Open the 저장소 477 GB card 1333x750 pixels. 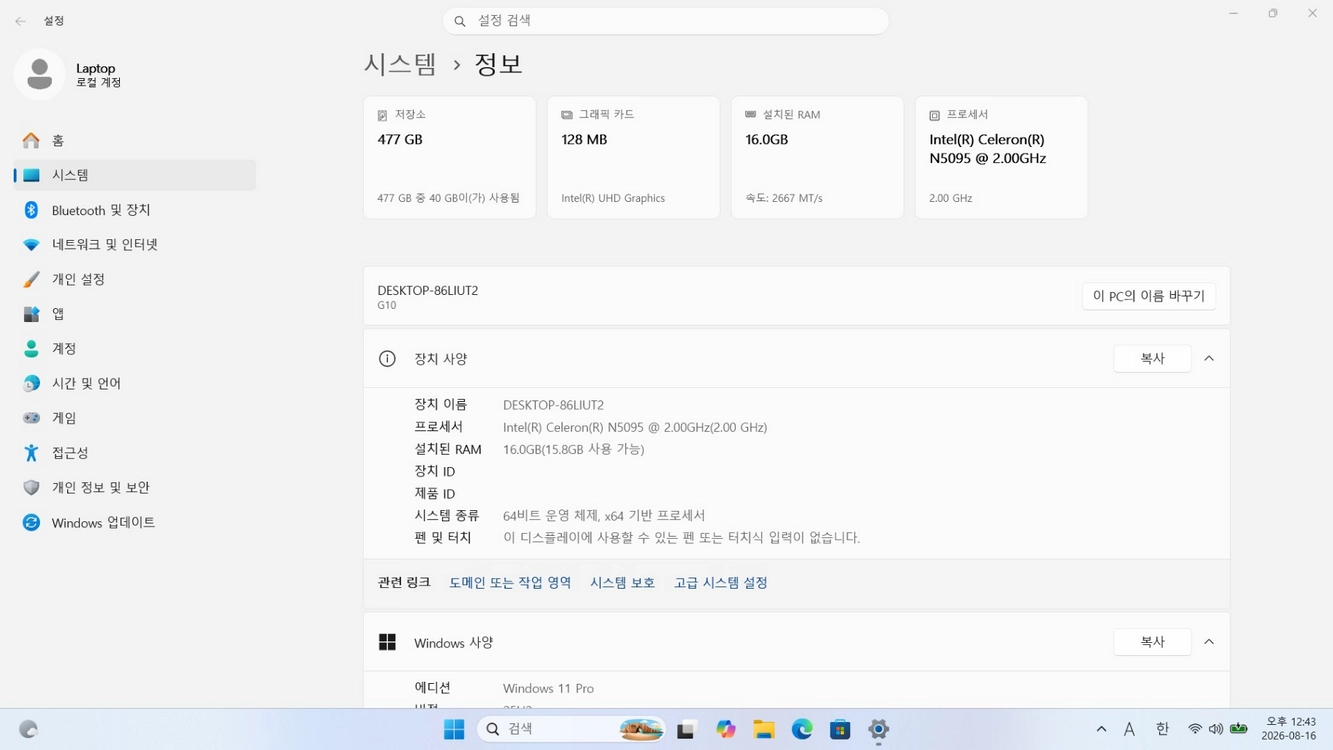coord(449,157)
